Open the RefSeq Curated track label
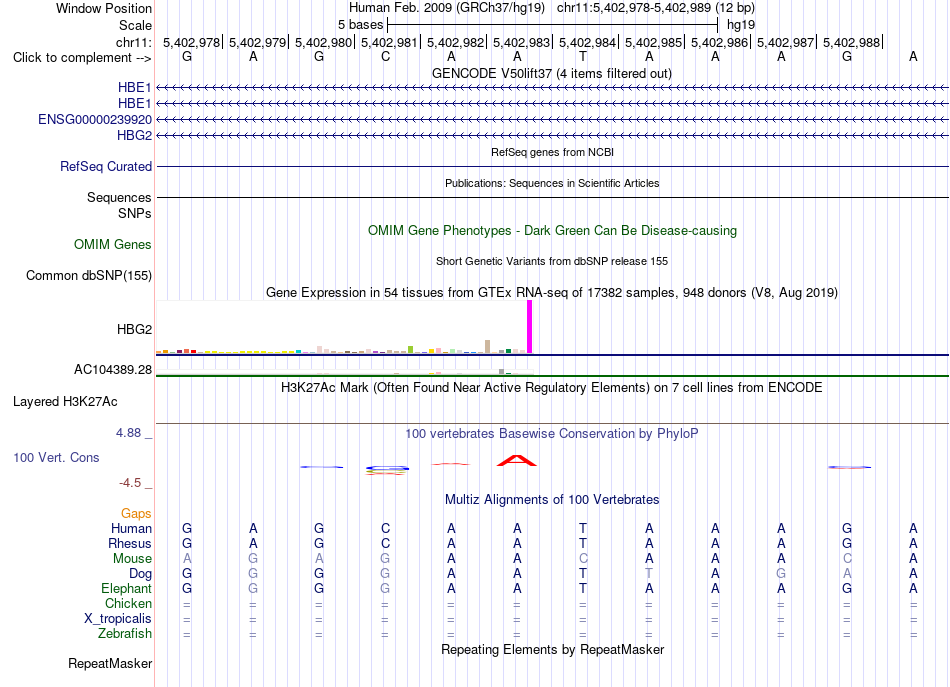 [106, 167]
